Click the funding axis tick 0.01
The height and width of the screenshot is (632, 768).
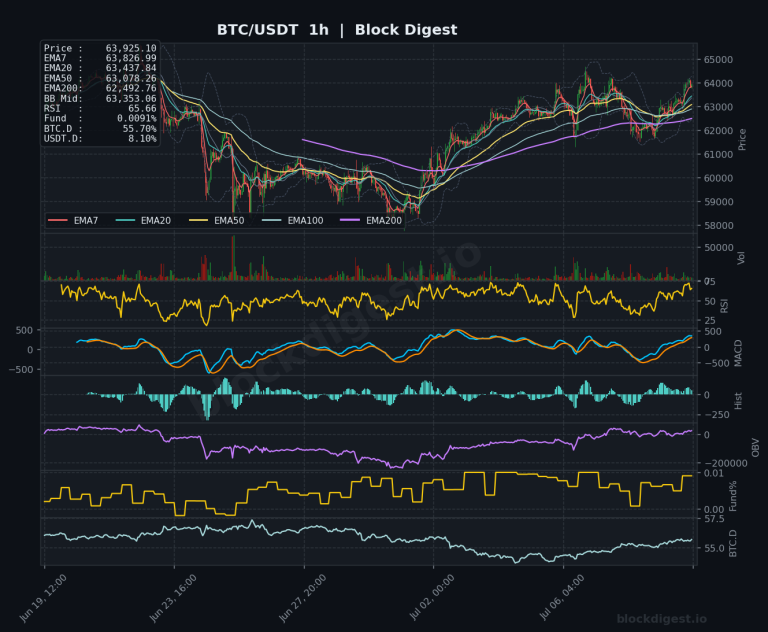pos(714,473)
